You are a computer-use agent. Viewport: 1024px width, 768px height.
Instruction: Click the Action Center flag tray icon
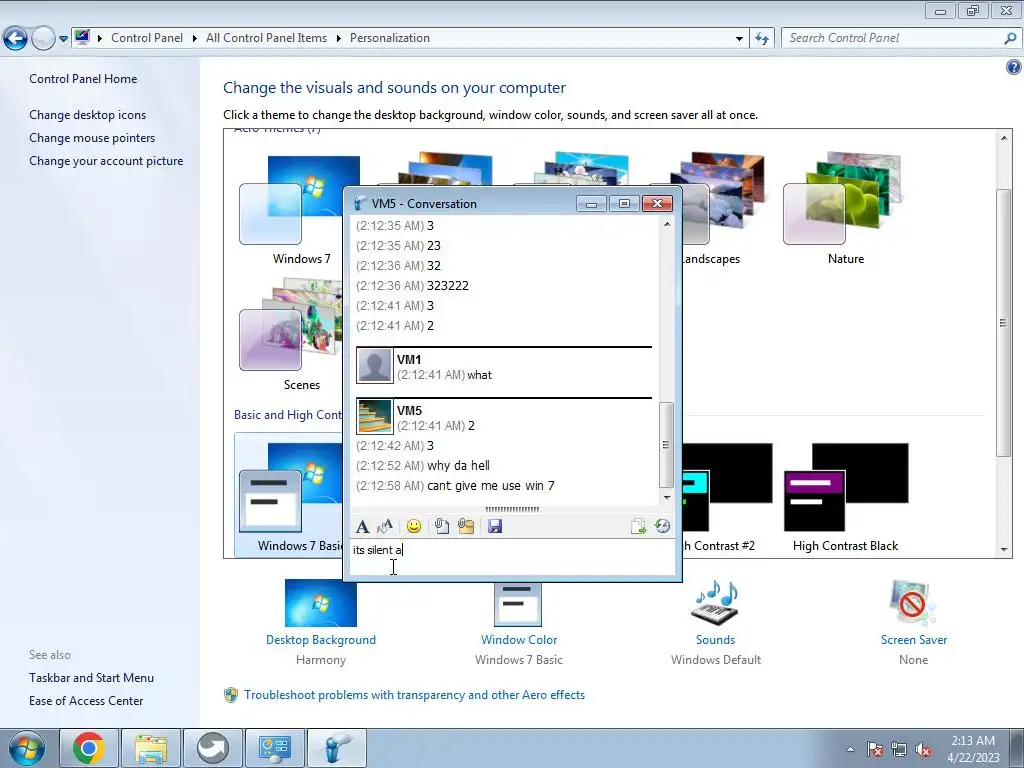click(874, 749)
